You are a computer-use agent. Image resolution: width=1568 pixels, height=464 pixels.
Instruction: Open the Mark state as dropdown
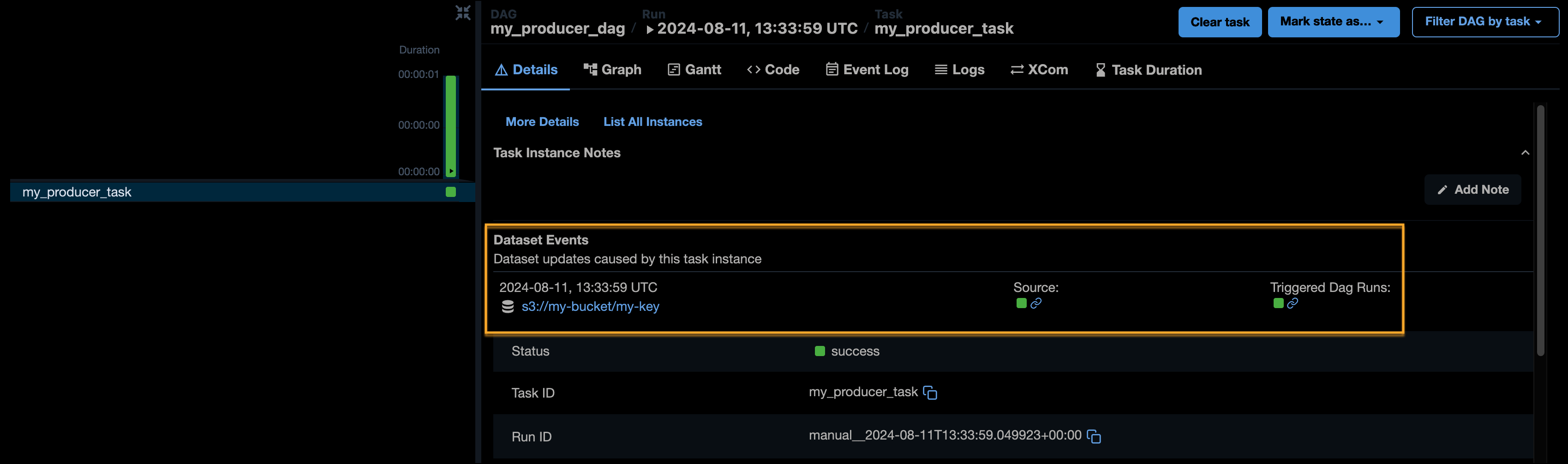(x=1333, y=21)
